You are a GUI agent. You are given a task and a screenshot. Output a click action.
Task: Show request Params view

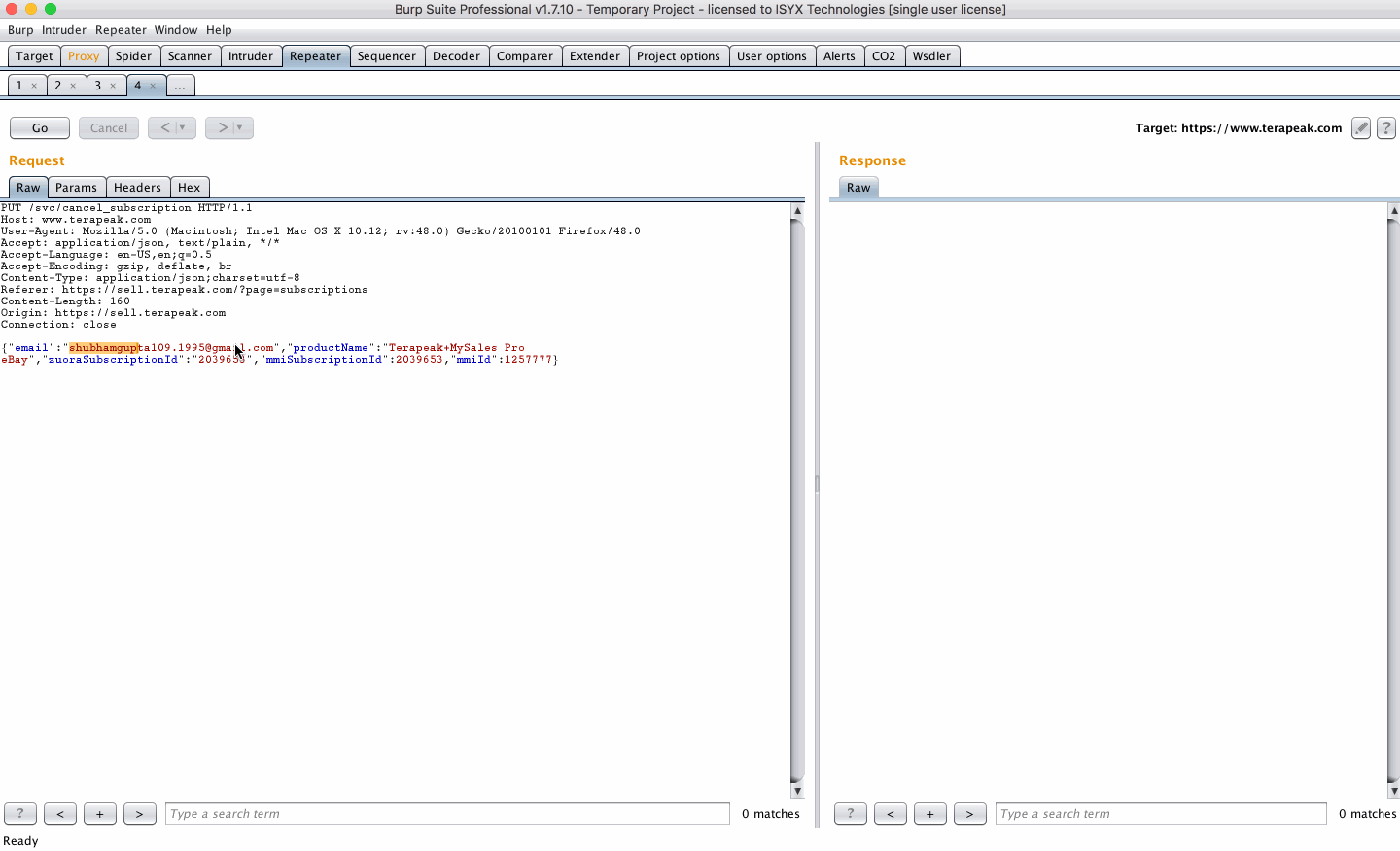76,188
